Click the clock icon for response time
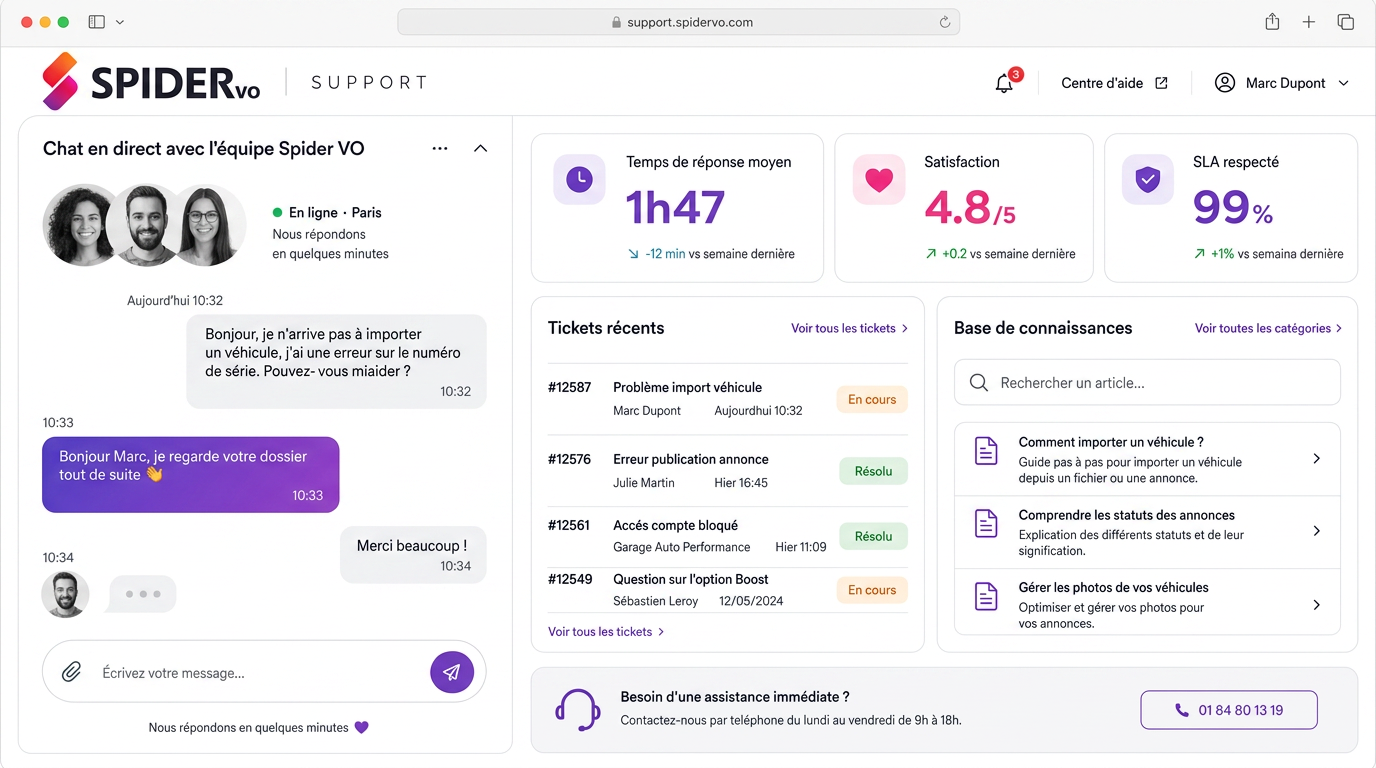 579,180
